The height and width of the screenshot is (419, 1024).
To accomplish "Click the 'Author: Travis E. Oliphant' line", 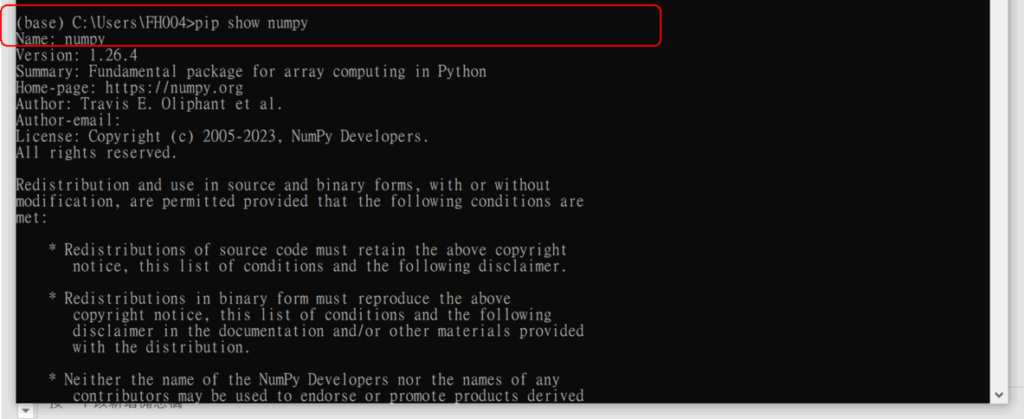I will coord(149,104).
